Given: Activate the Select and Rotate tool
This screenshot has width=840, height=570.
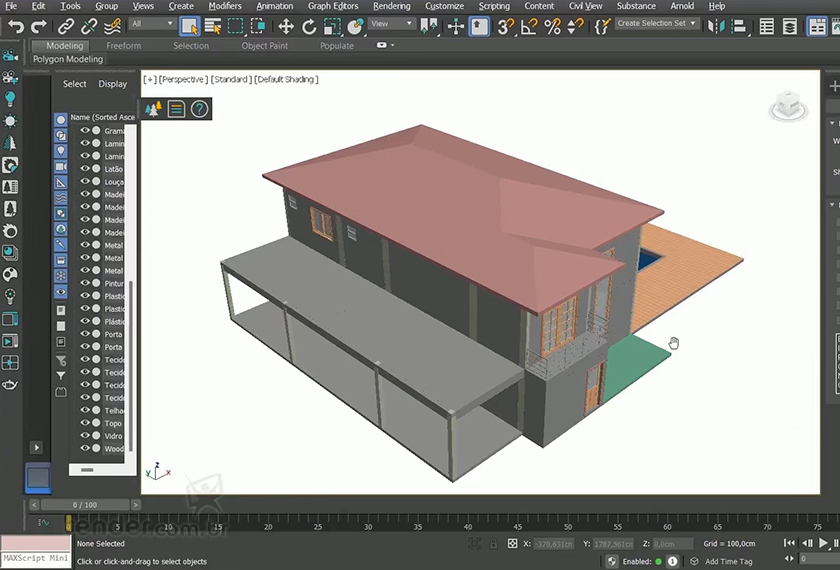Looking at the screenshot, I should tap(309, 26).
